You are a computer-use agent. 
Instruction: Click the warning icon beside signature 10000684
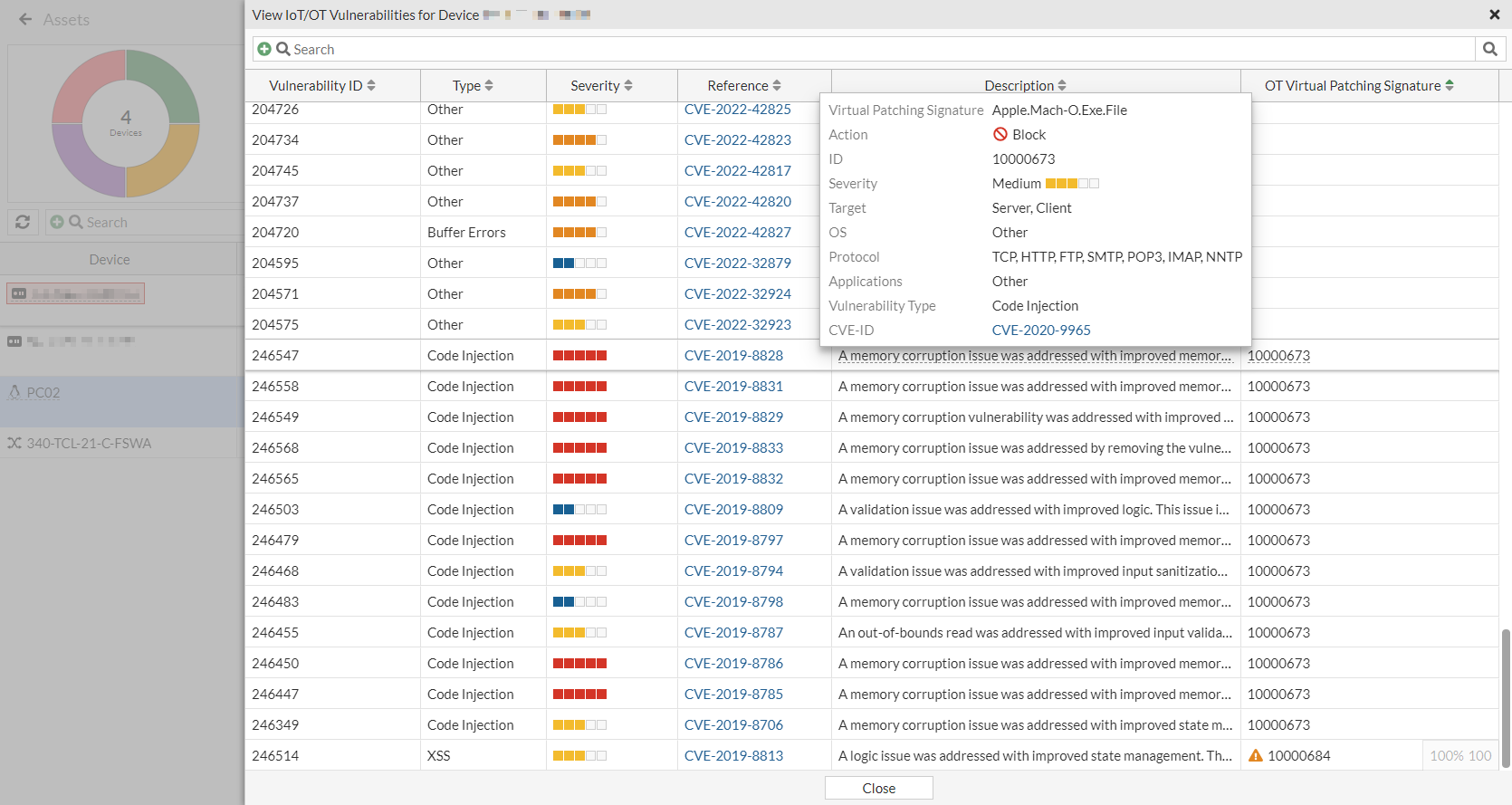tap(1256, 755)
